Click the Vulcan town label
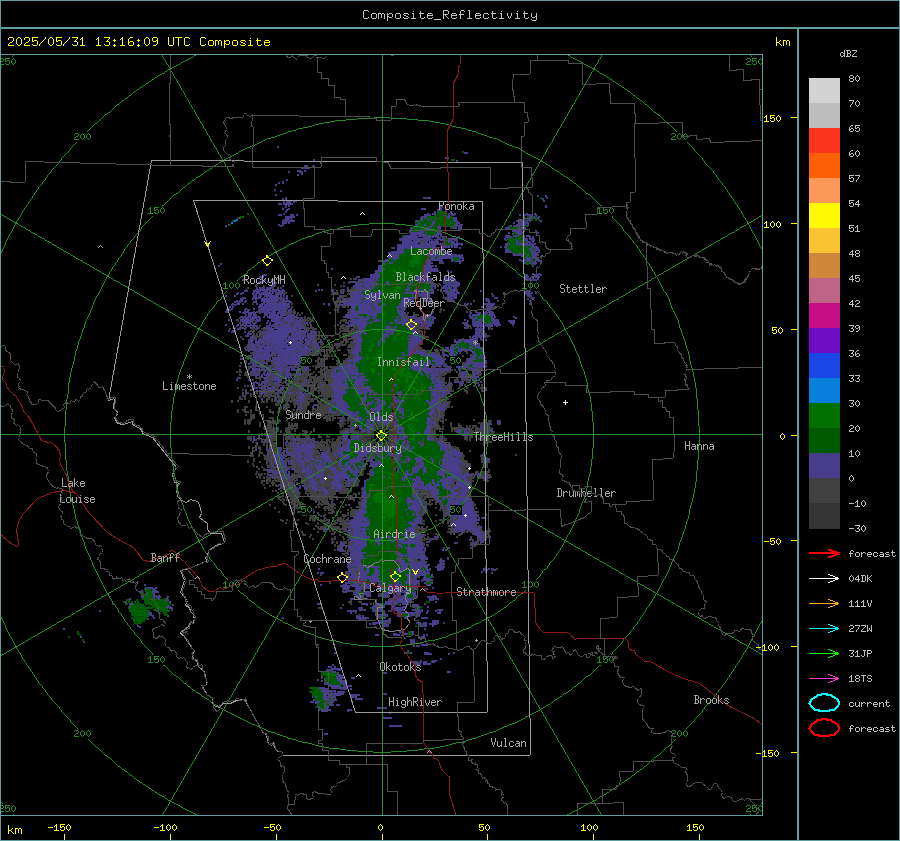900x841 pixels. [x=508, y=743]
